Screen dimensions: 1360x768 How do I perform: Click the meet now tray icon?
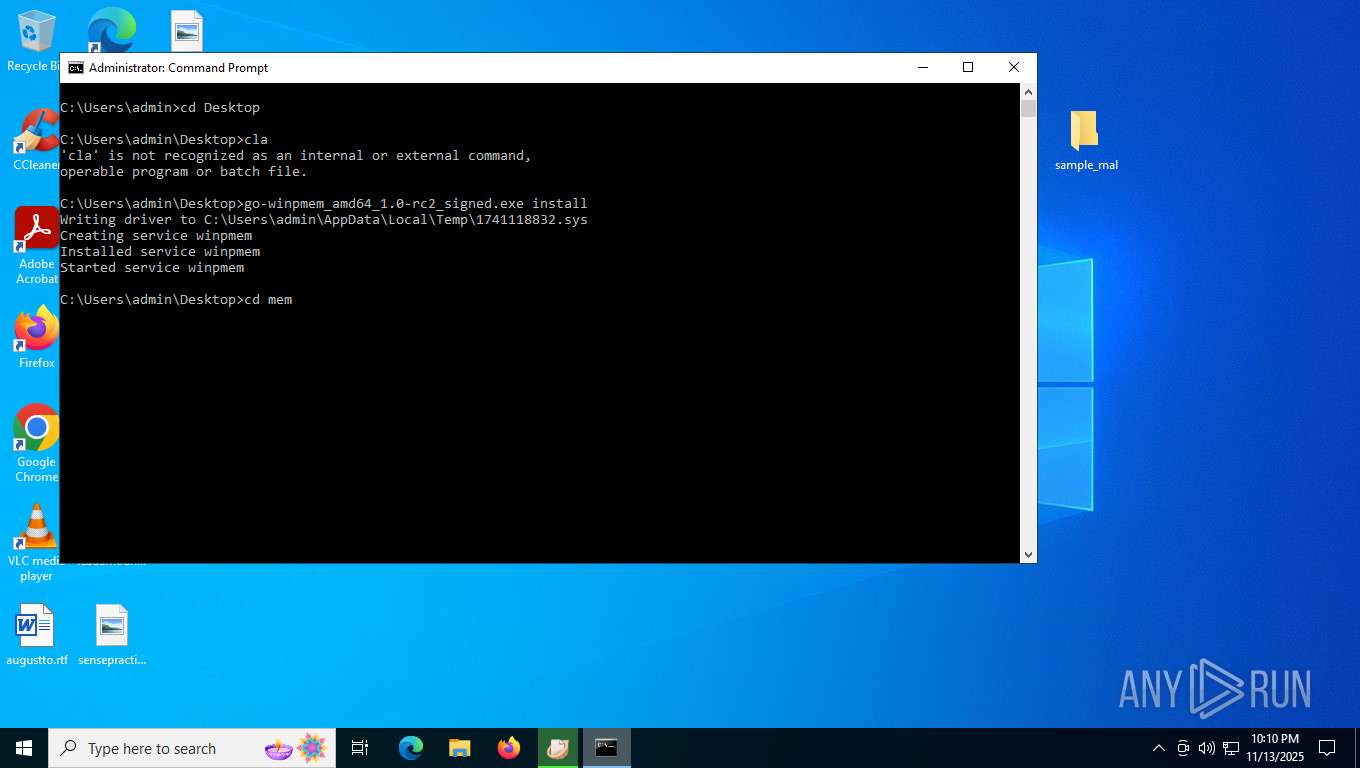click(x=1183, y=748)
